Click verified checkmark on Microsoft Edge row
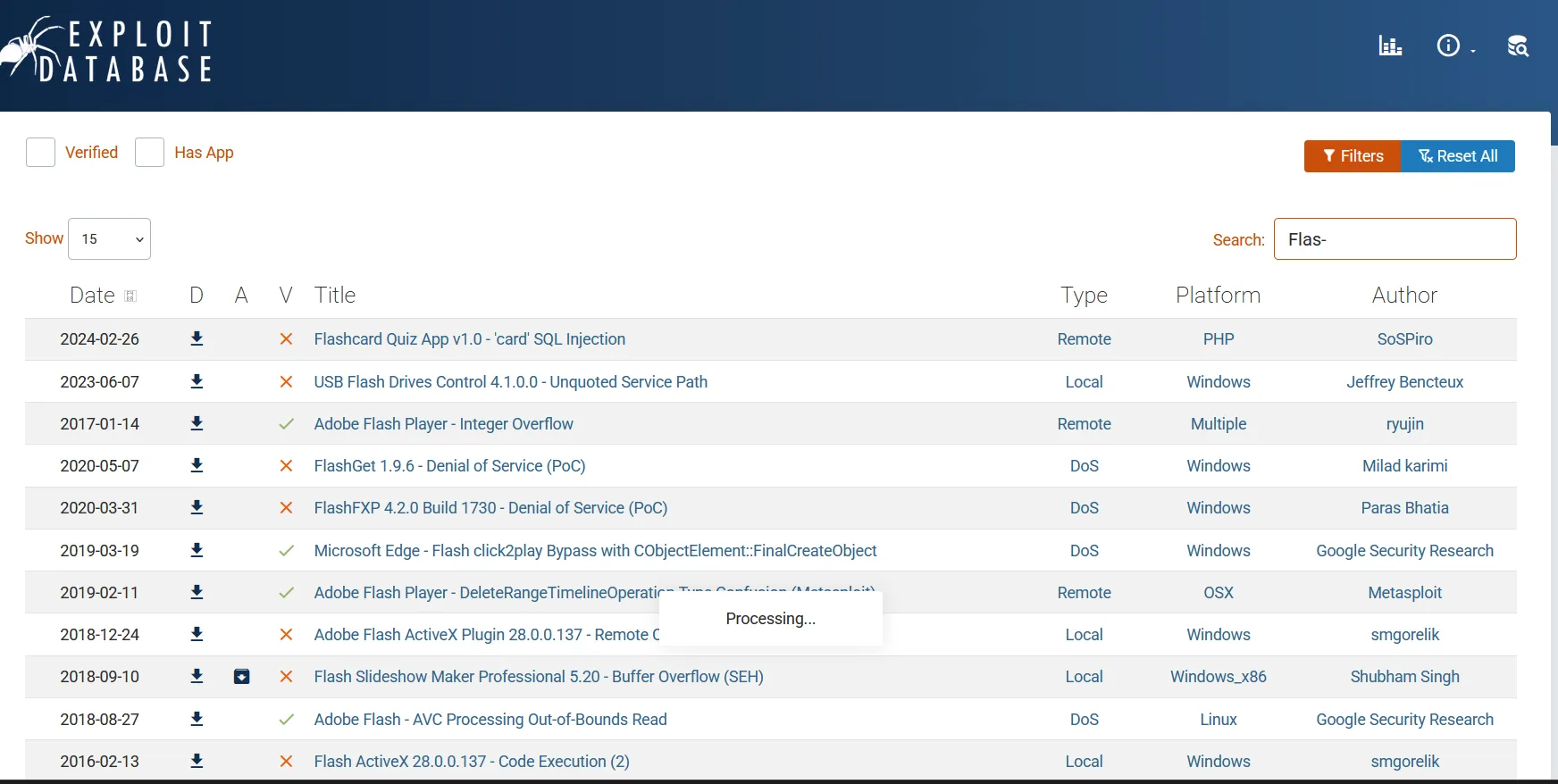 [286, 551]
